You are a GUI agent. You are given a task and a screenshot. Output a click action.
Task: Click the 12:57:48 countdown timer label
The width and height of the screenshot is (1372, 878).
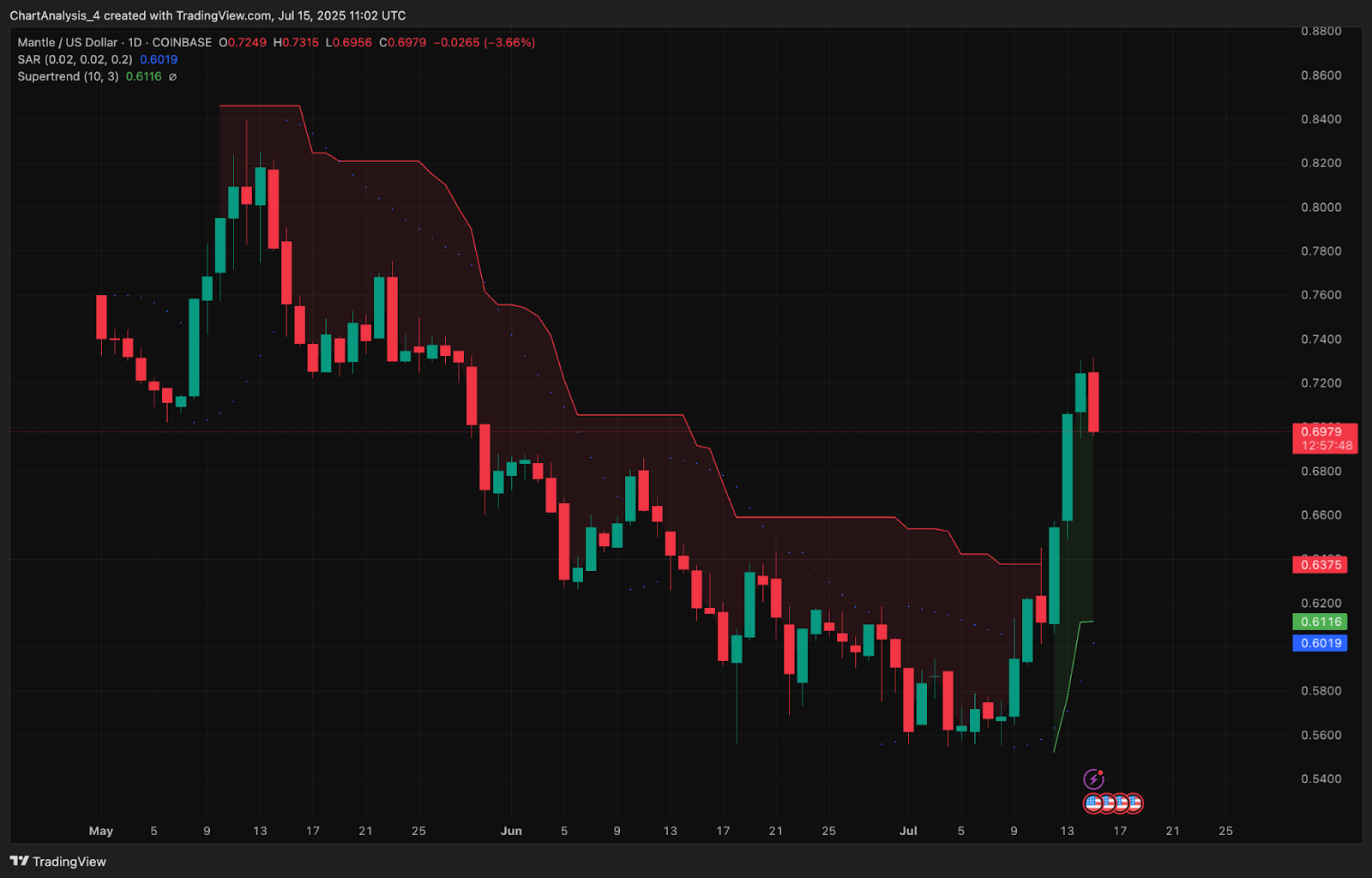click(1327, 446)
